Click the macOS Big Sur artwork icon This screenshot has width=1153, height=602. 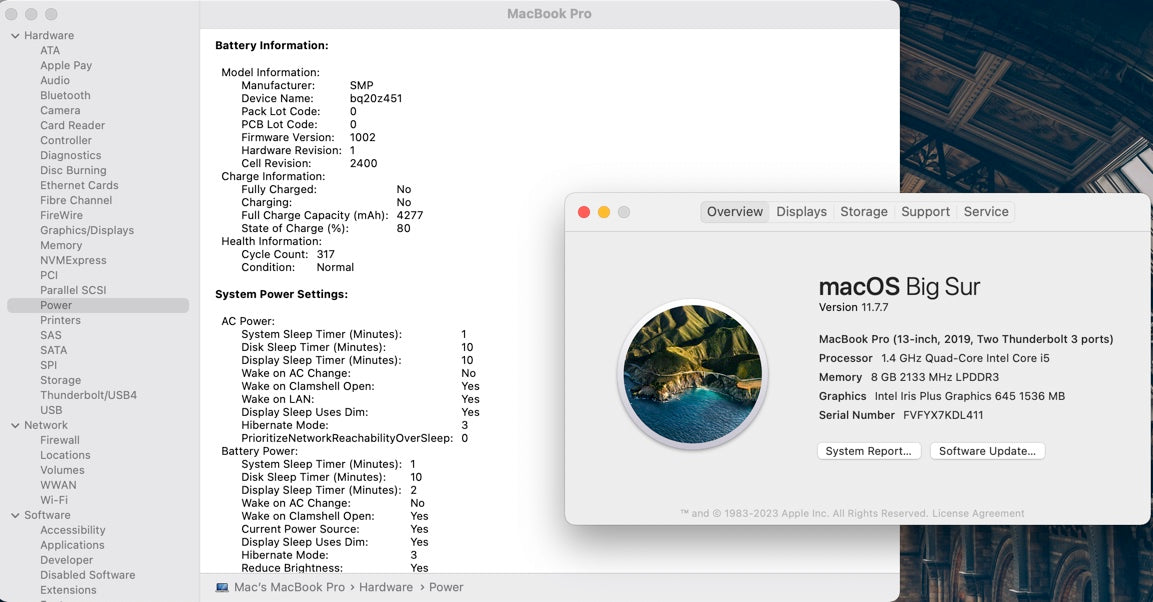(x=692, y=374)
